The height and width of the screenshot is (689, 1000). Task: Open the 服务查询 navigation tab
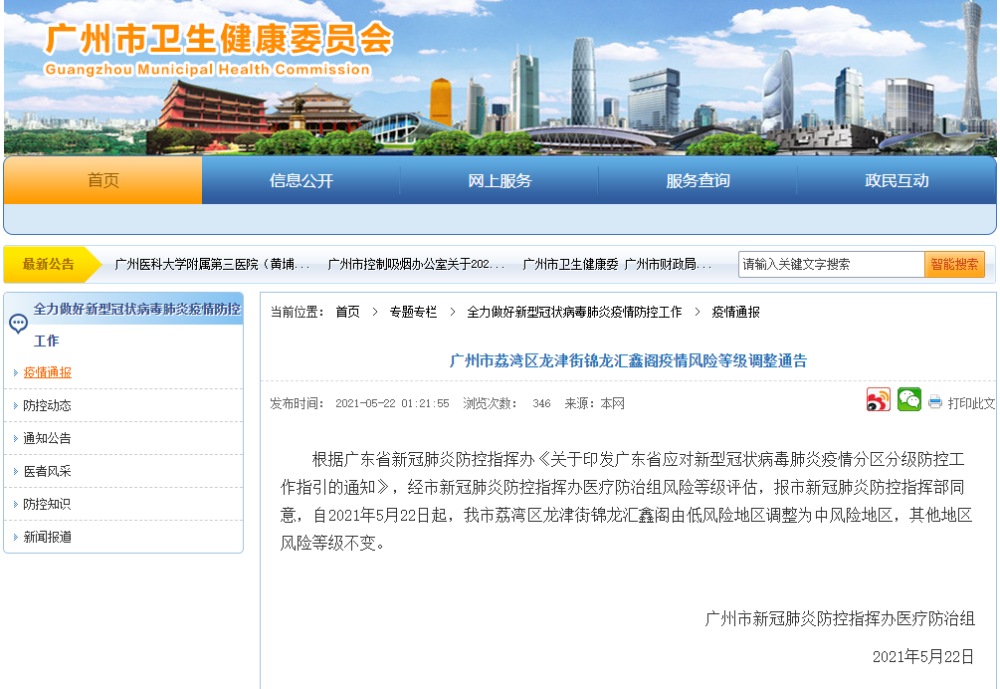[697, 181]
